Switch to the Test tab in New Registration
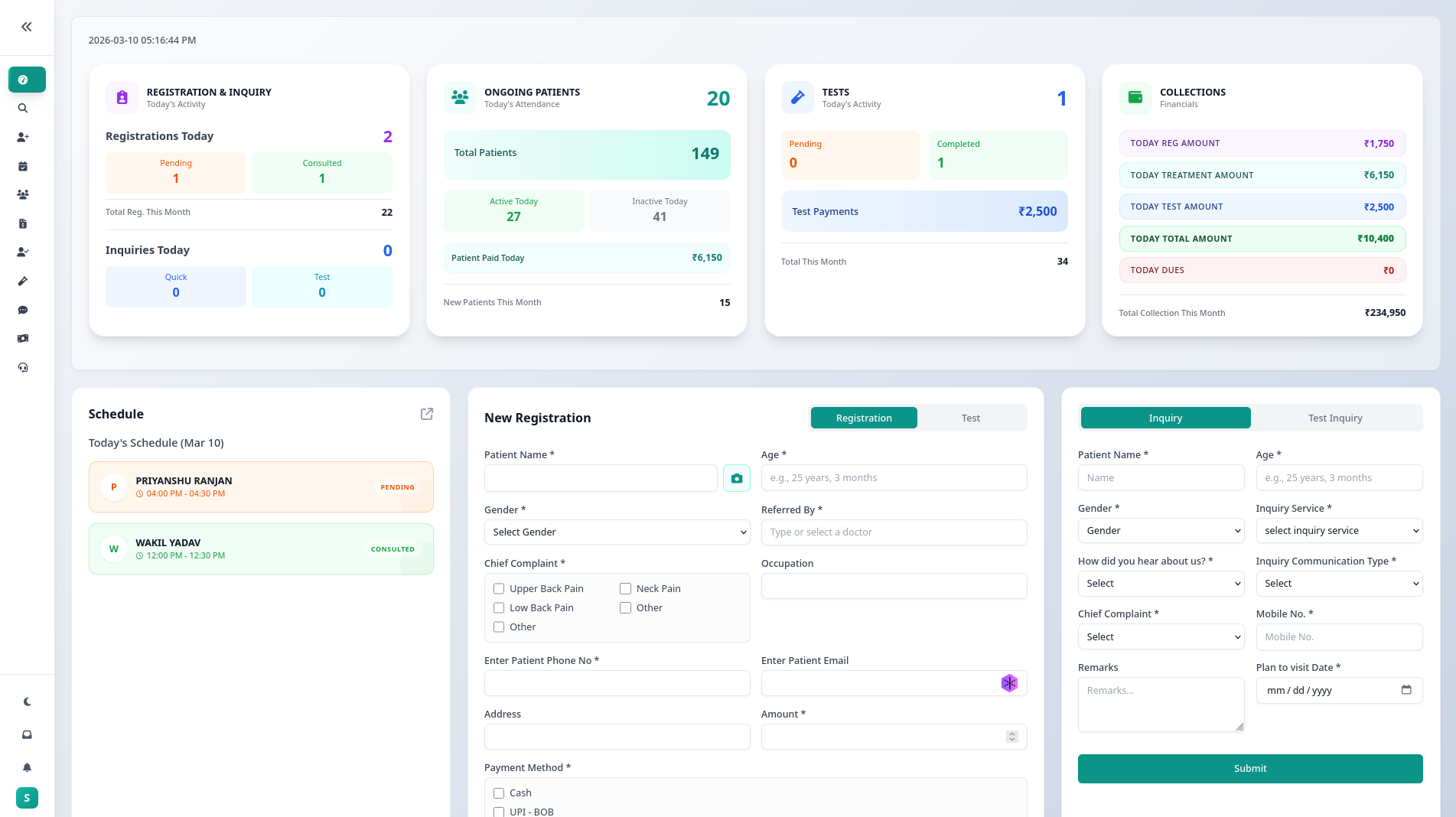 point(970,418)
